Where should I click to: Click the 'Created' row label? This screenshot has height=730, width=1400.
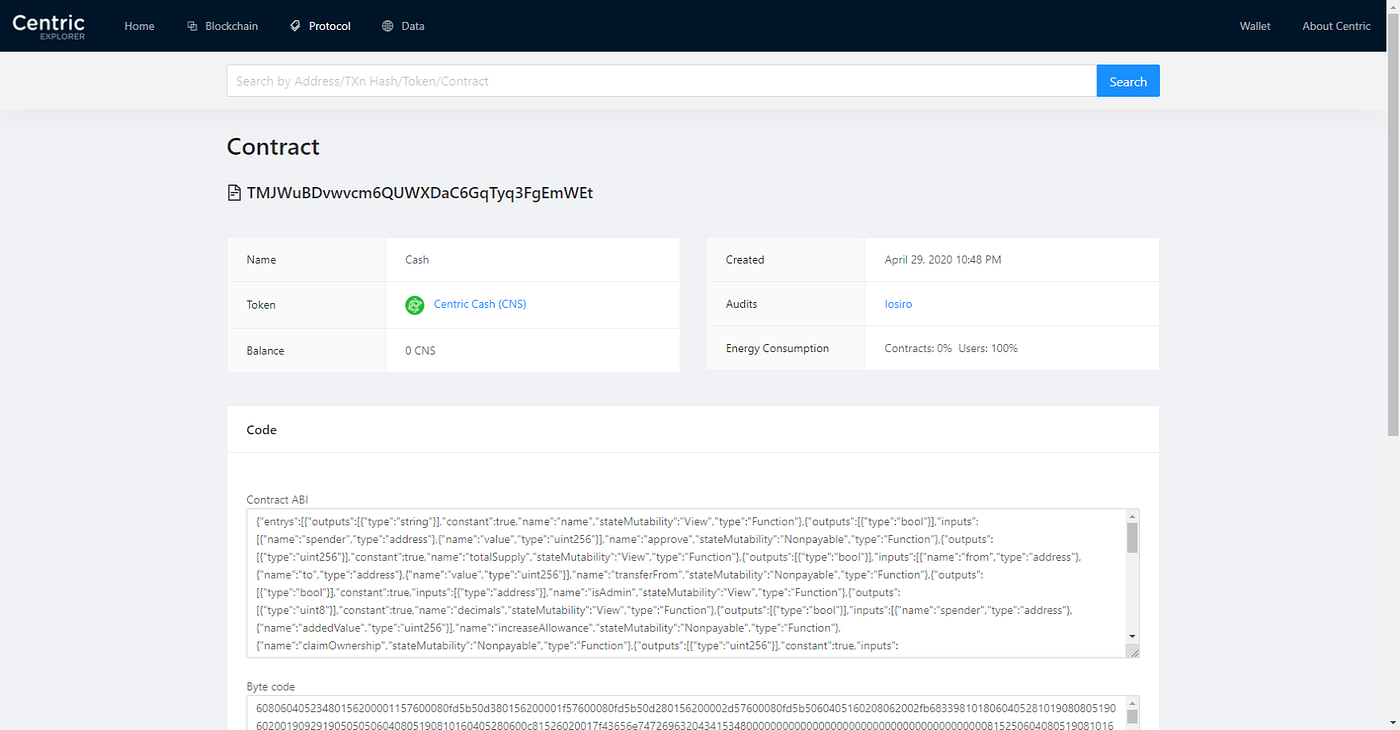coord(745,260)
